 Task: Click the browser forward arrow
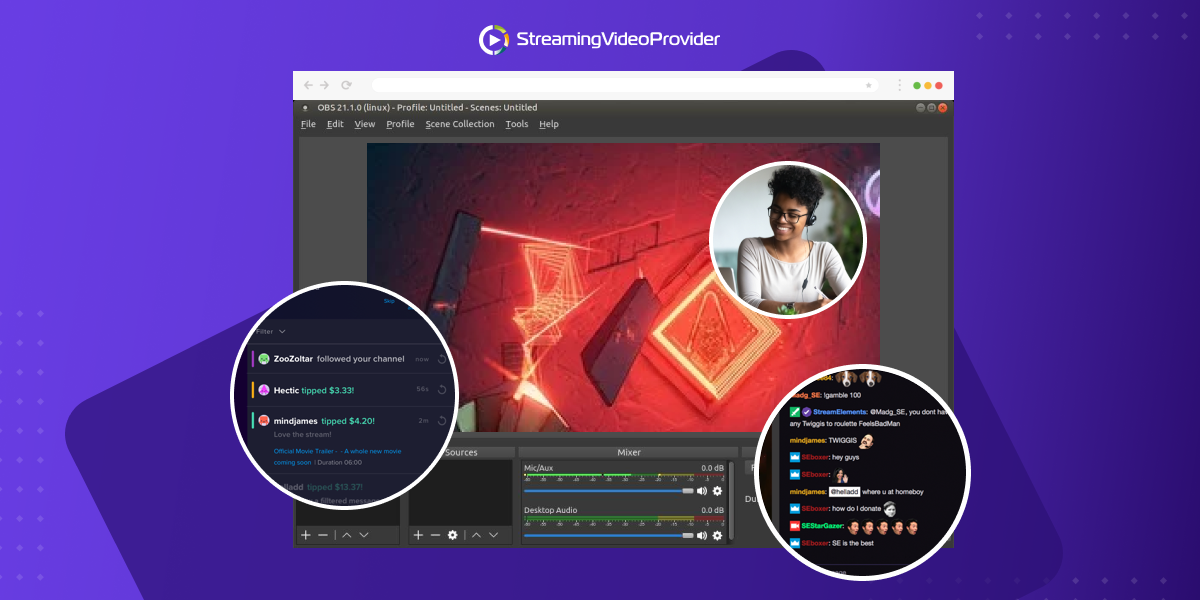click(x=324, y=86)
